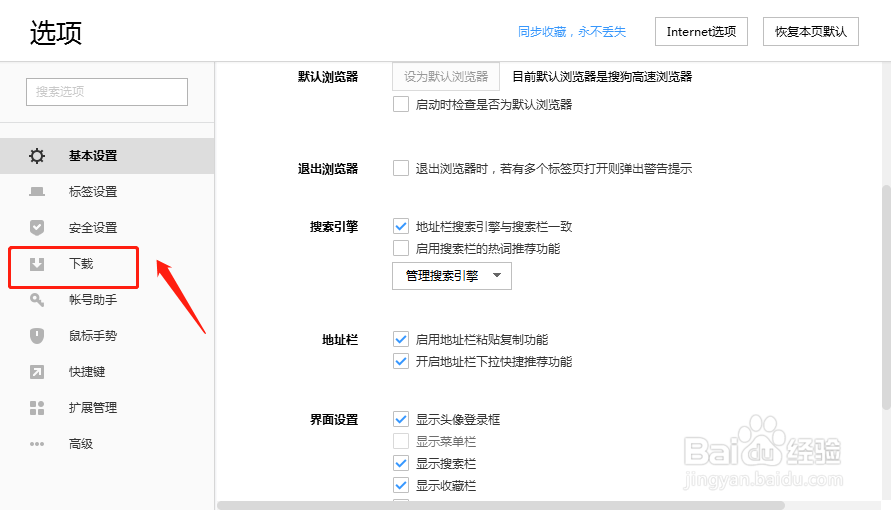Click the 退出浏览器 section label
The width and height of the screenshot is (891, 510).
pos(328,169)
